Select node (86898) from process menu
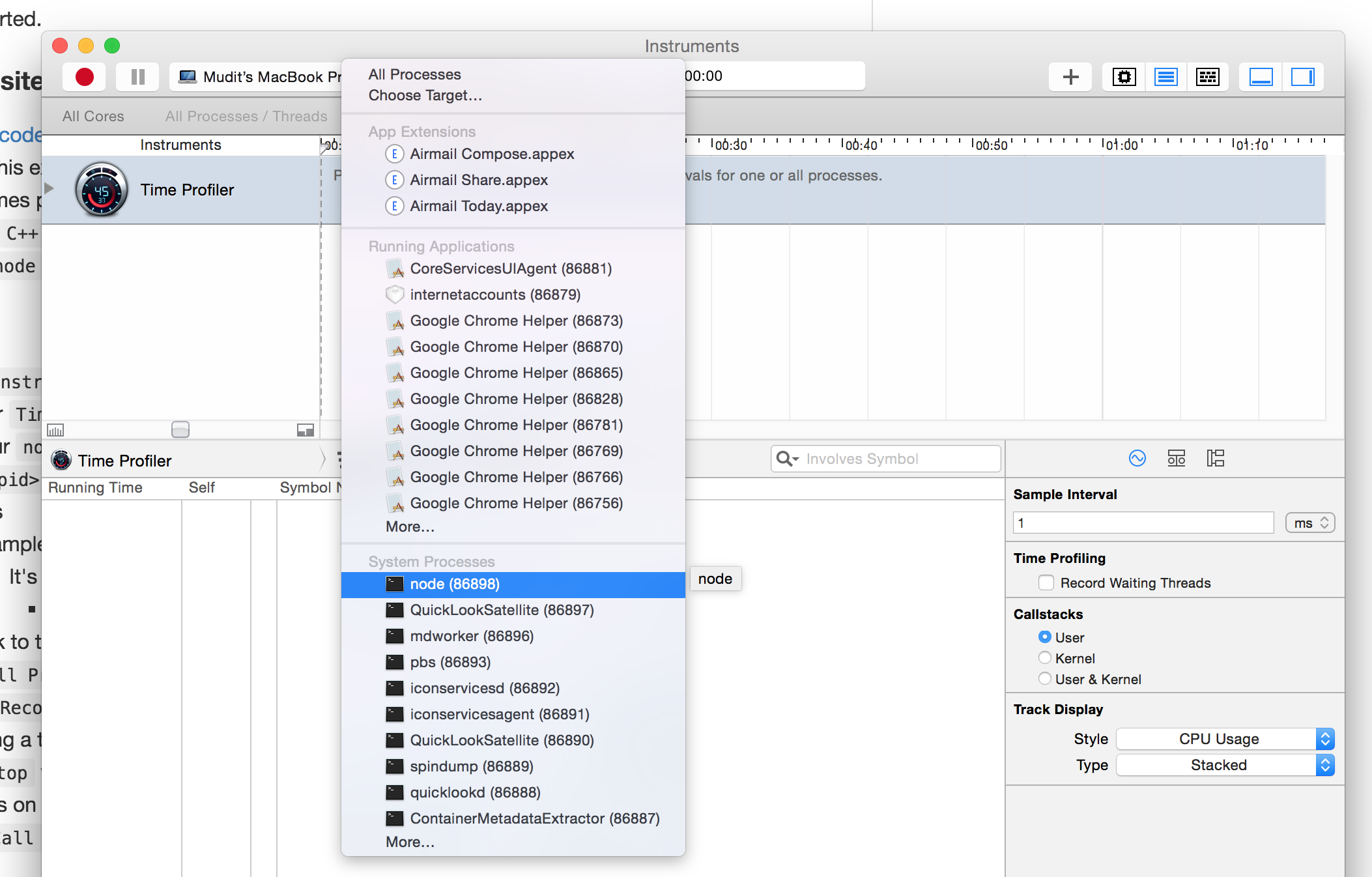This screenshot has height=877, width=1372. point(455,584)
